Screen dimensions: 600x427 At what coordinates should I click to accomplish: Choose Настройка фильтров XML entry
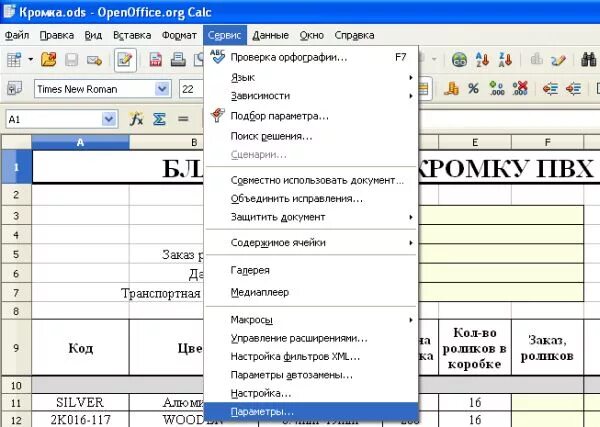pos(311,357)
